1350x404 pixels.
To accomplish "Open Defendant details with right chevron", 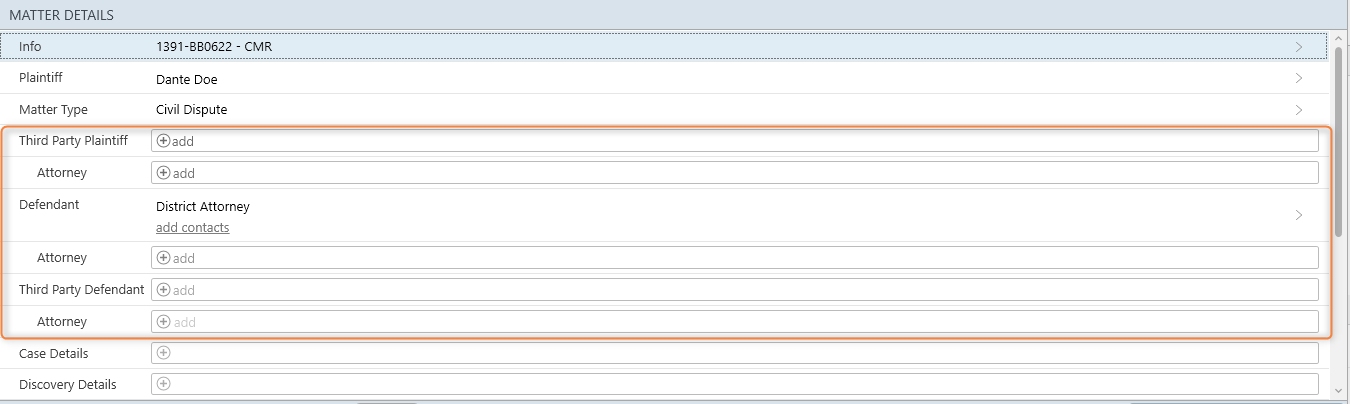I will (1299, 215).
